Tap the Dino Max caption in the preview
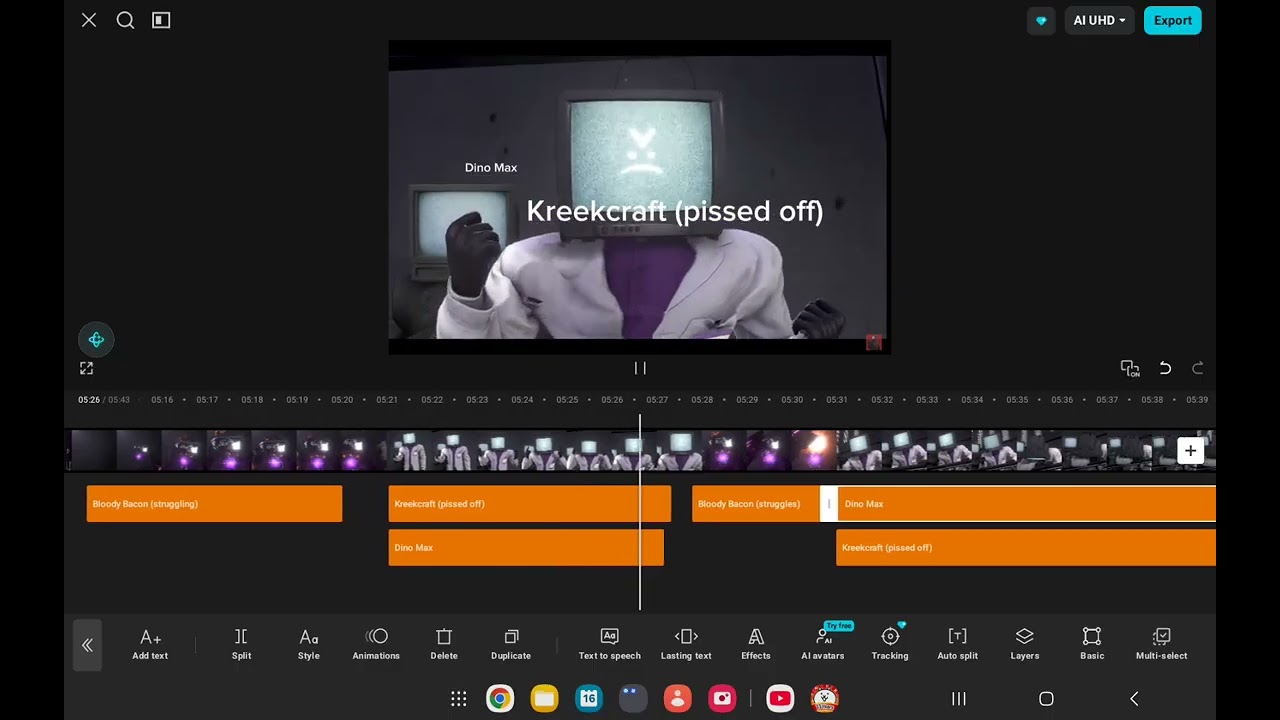1280x720 pixels. [x=491, y=168]
